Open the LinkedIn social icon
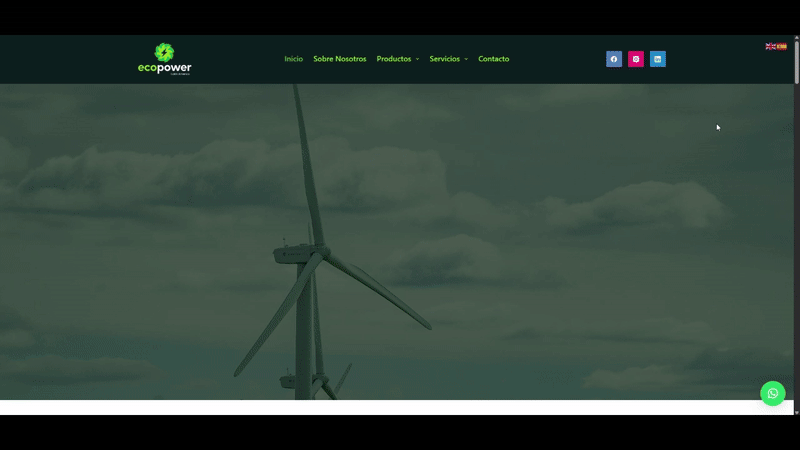800x450 pixels. (x=658, y=59)
